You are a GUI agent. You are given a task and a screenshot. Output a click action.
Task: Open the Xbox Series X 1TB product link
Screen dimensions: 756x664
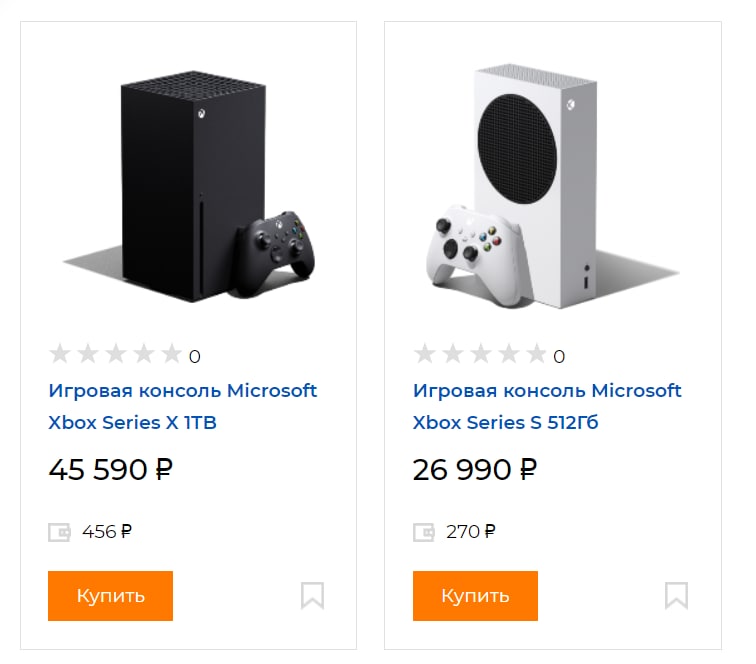[x=183, y=406]
